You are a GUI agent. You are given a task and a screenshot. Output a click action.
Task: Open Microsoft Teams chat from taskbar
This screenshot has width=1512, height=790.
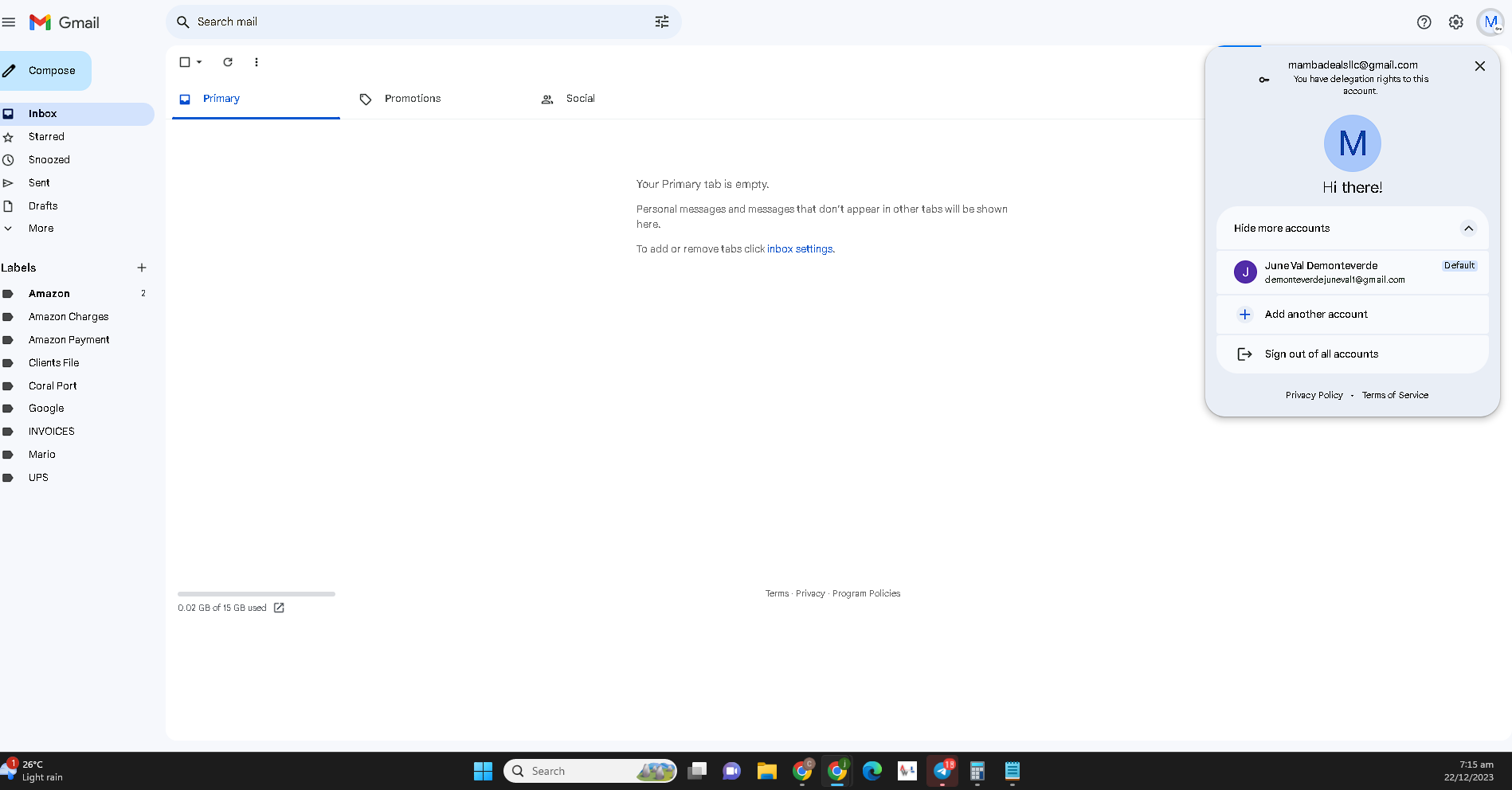pos(732,771)
